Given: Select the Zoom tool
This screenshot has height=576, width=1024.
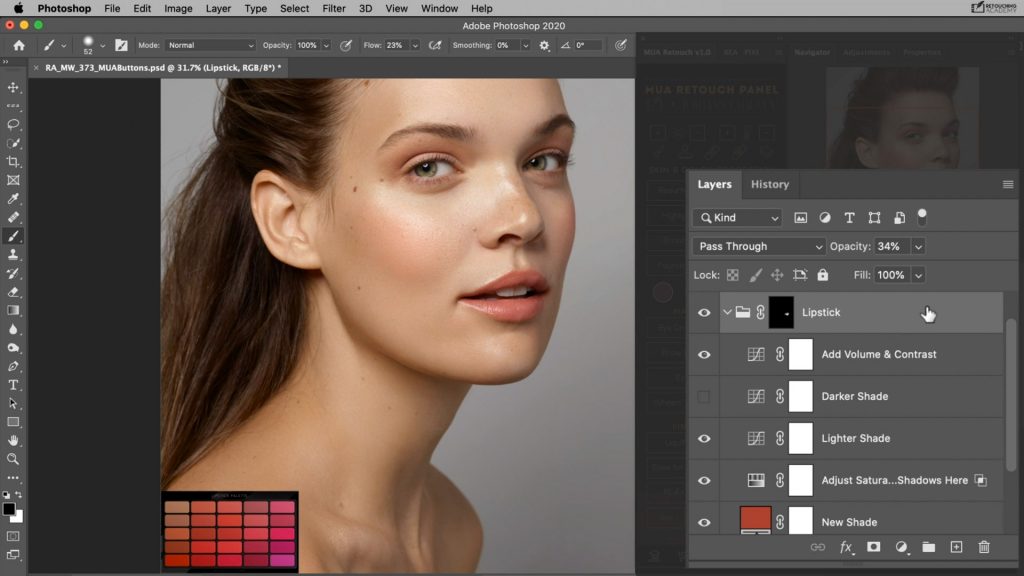Looking at the screenshot, I should 13,460.
